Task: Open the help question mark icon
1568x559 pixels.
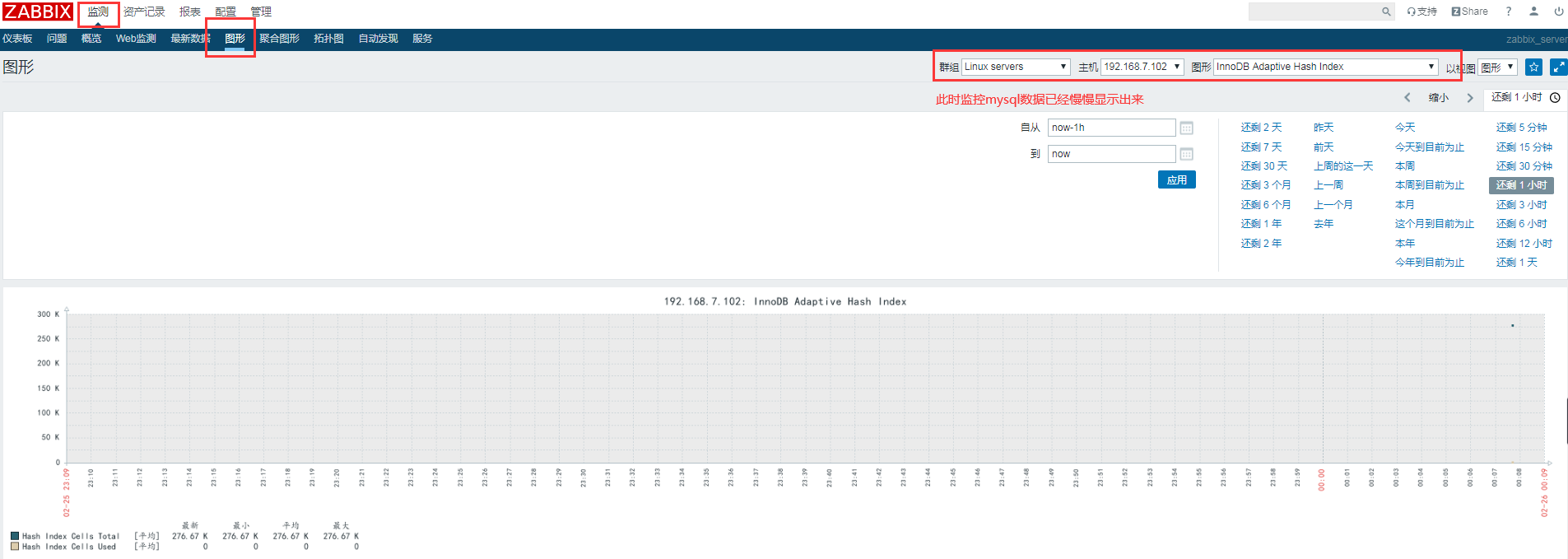Action: [1509, 12]
